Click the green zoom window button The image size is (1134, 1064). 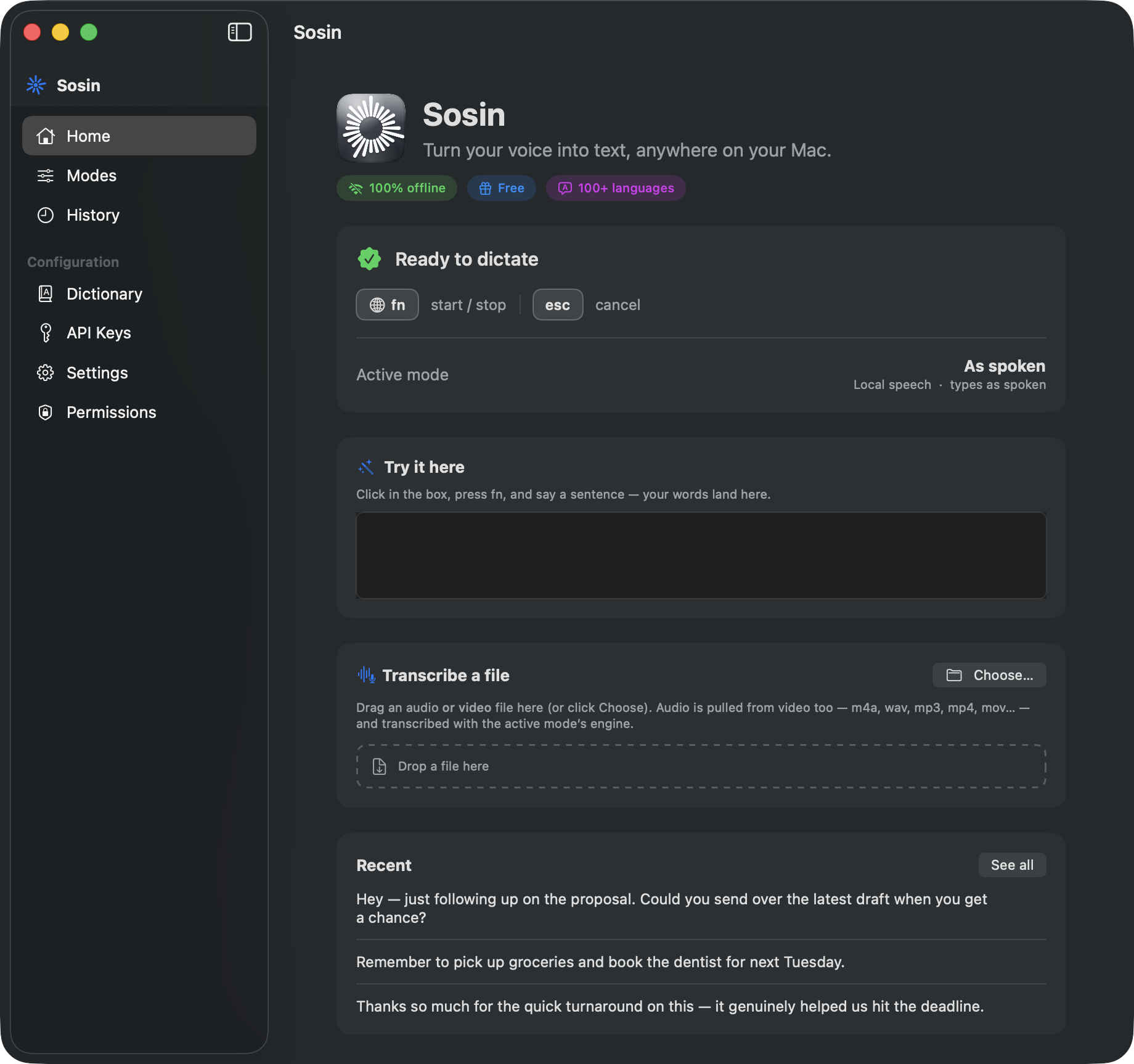point(89,32)
